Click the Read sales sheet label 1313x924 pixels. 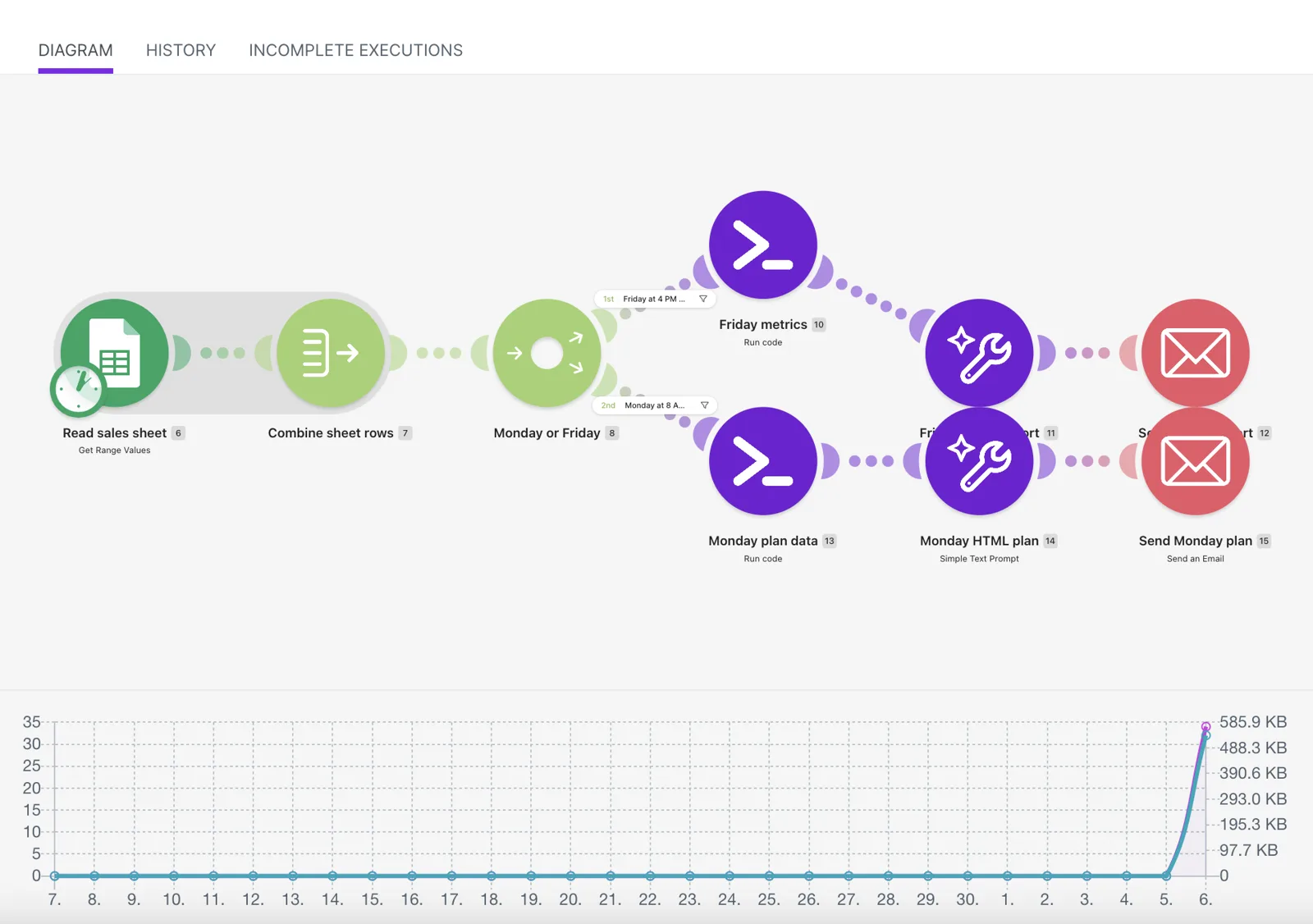pos(115,432)
